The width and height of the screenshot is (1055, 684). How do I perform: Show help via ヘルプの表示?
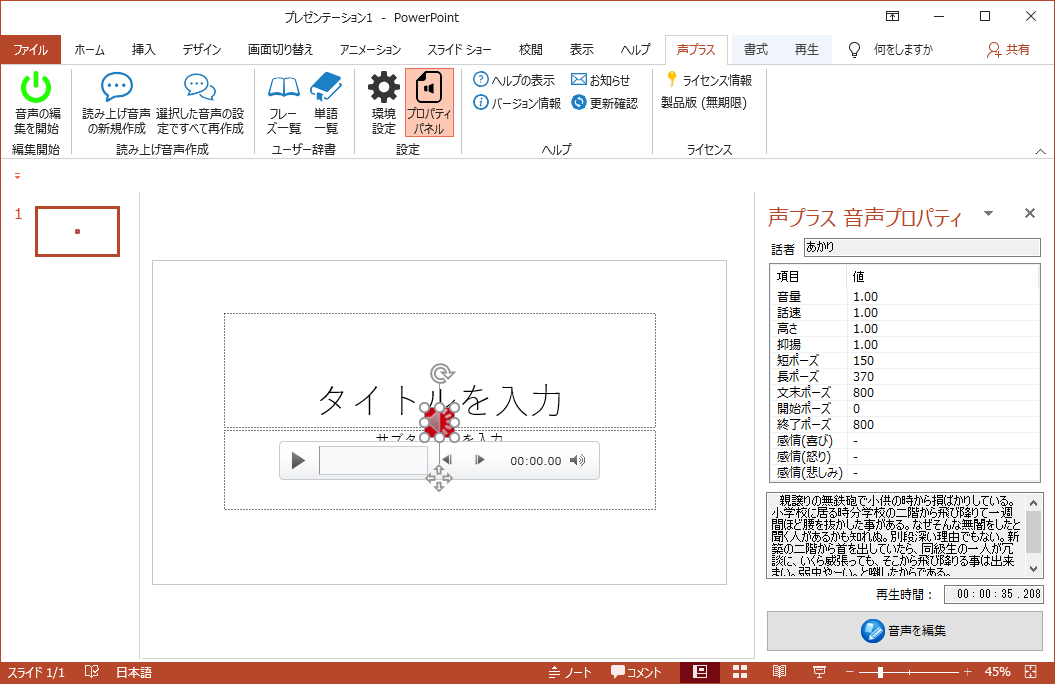click(x=514, y=80)
